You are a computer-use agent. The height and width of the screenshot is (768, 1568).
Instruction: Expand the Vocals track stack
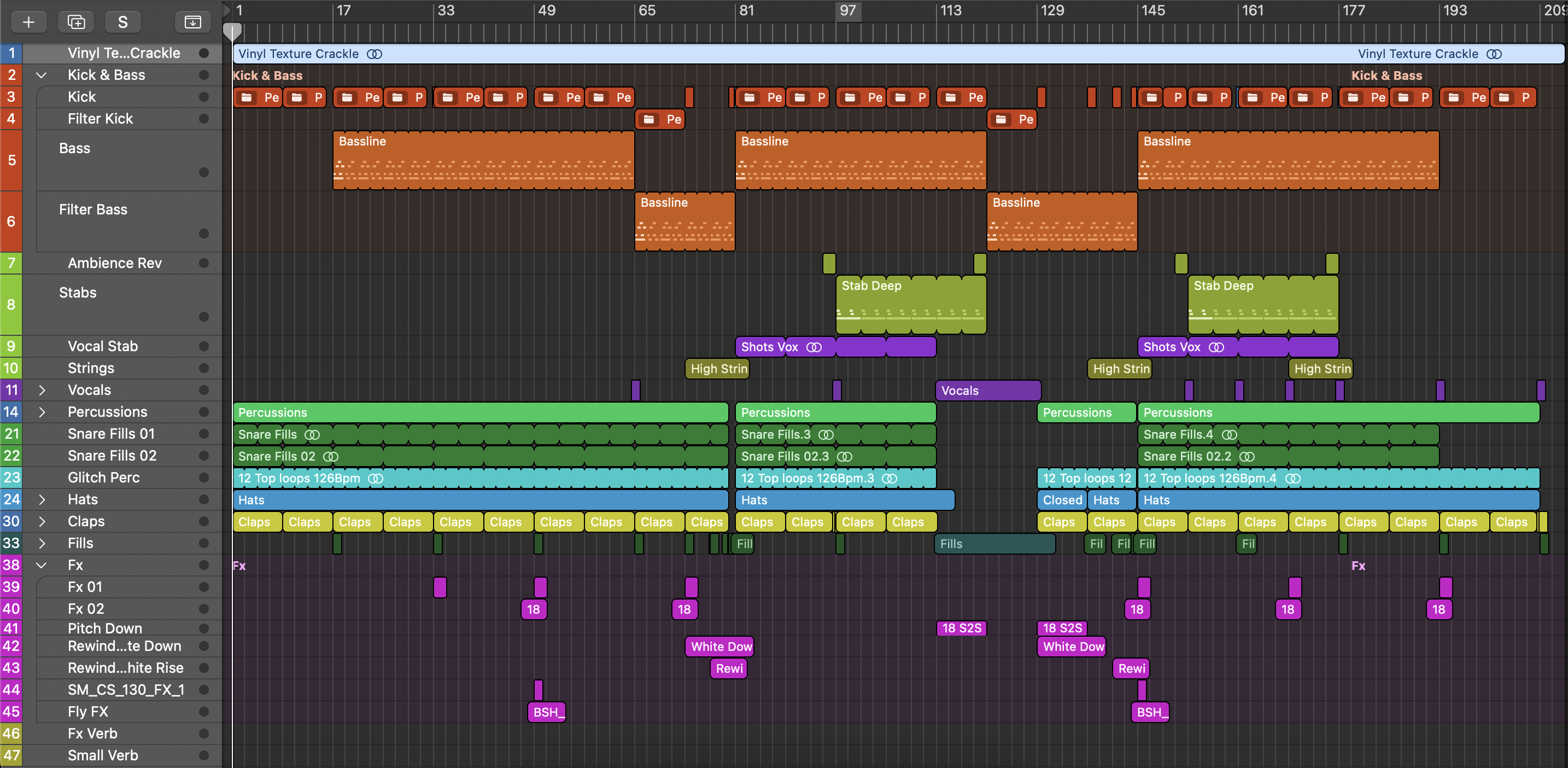coord(42,390)
